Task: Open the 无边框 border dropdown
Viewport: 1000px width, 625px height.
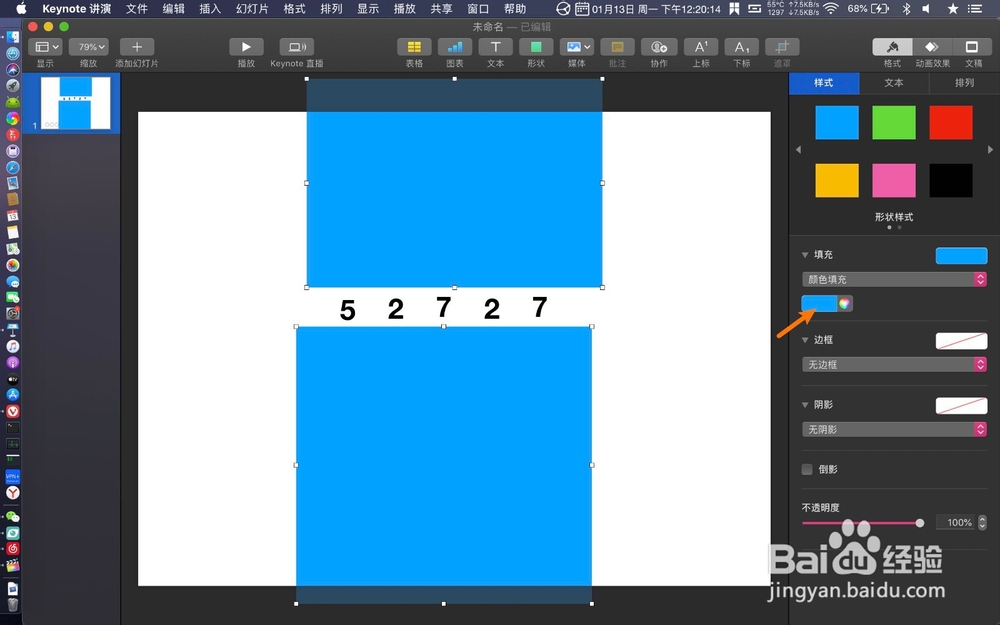Action: pyautogui.click(x=894, y=364)
